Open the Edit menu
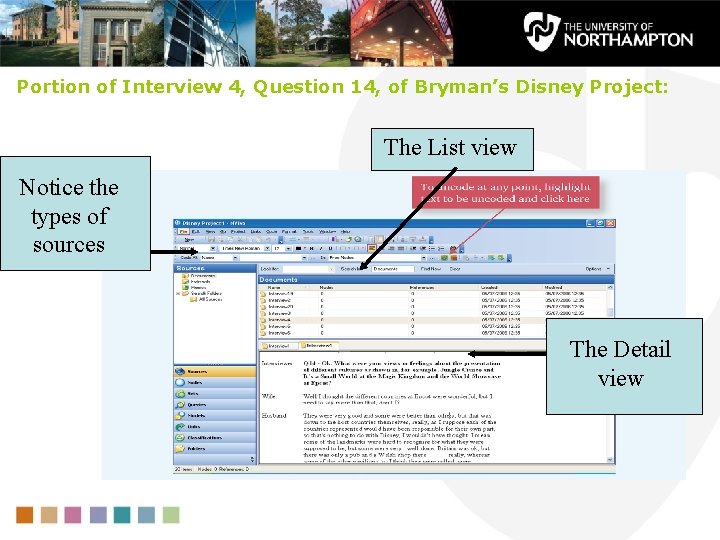The width and height of the screenshot is (720, 540). (x=196, y=231)
